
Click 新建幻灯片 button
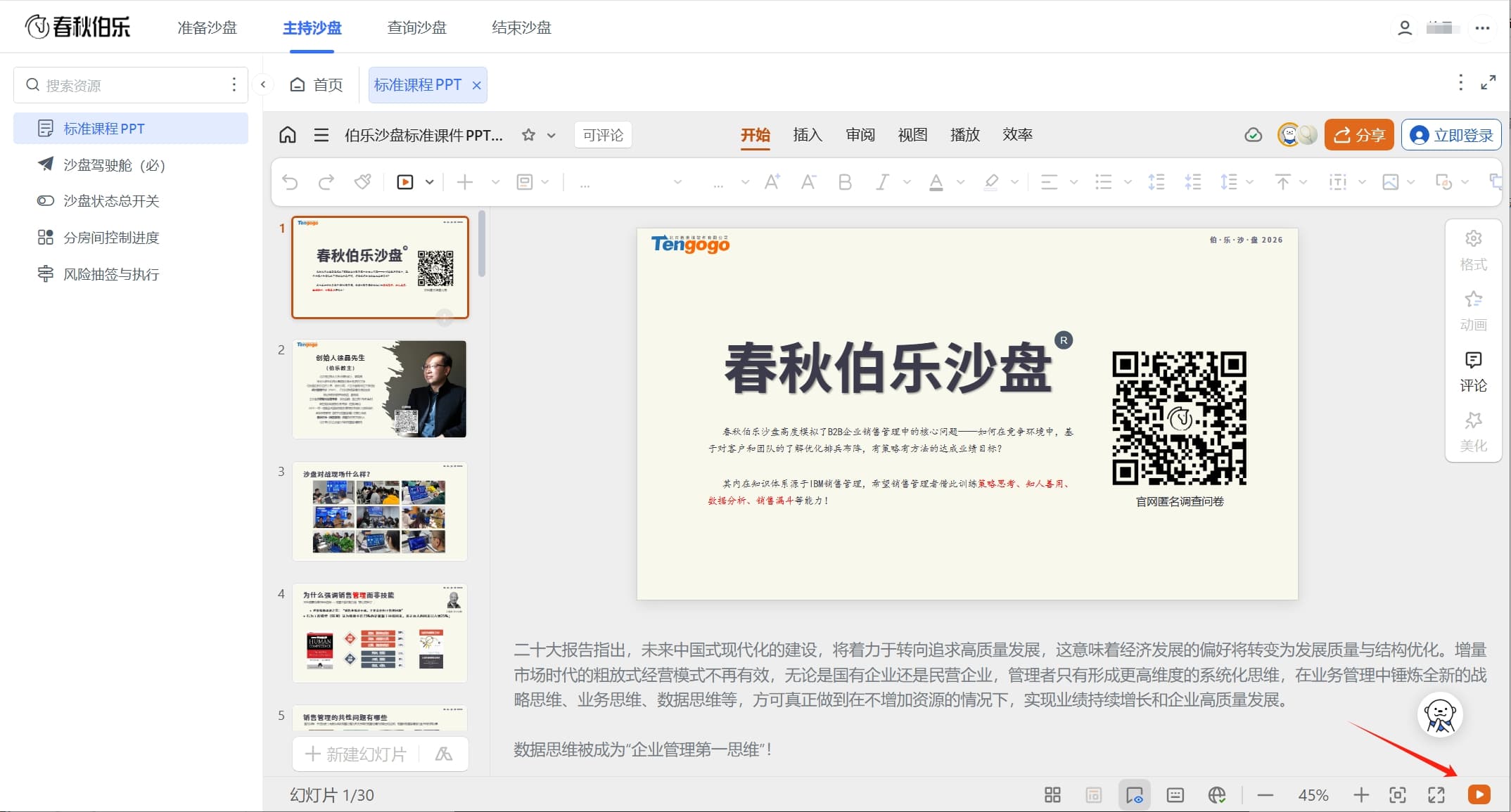(x=356, y=754)
